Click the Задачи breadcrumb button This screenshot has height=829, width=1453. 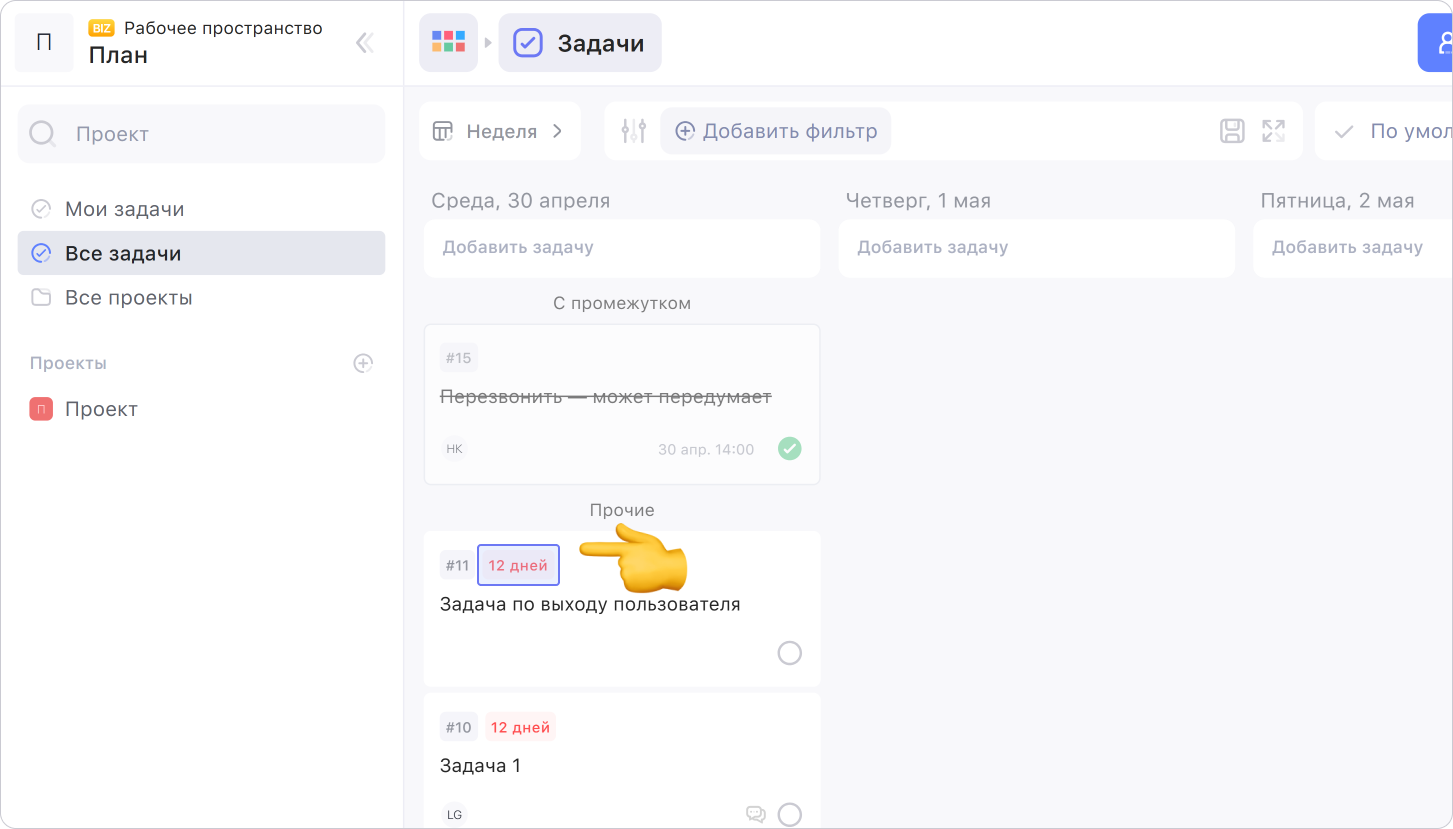tap(580, 43)
